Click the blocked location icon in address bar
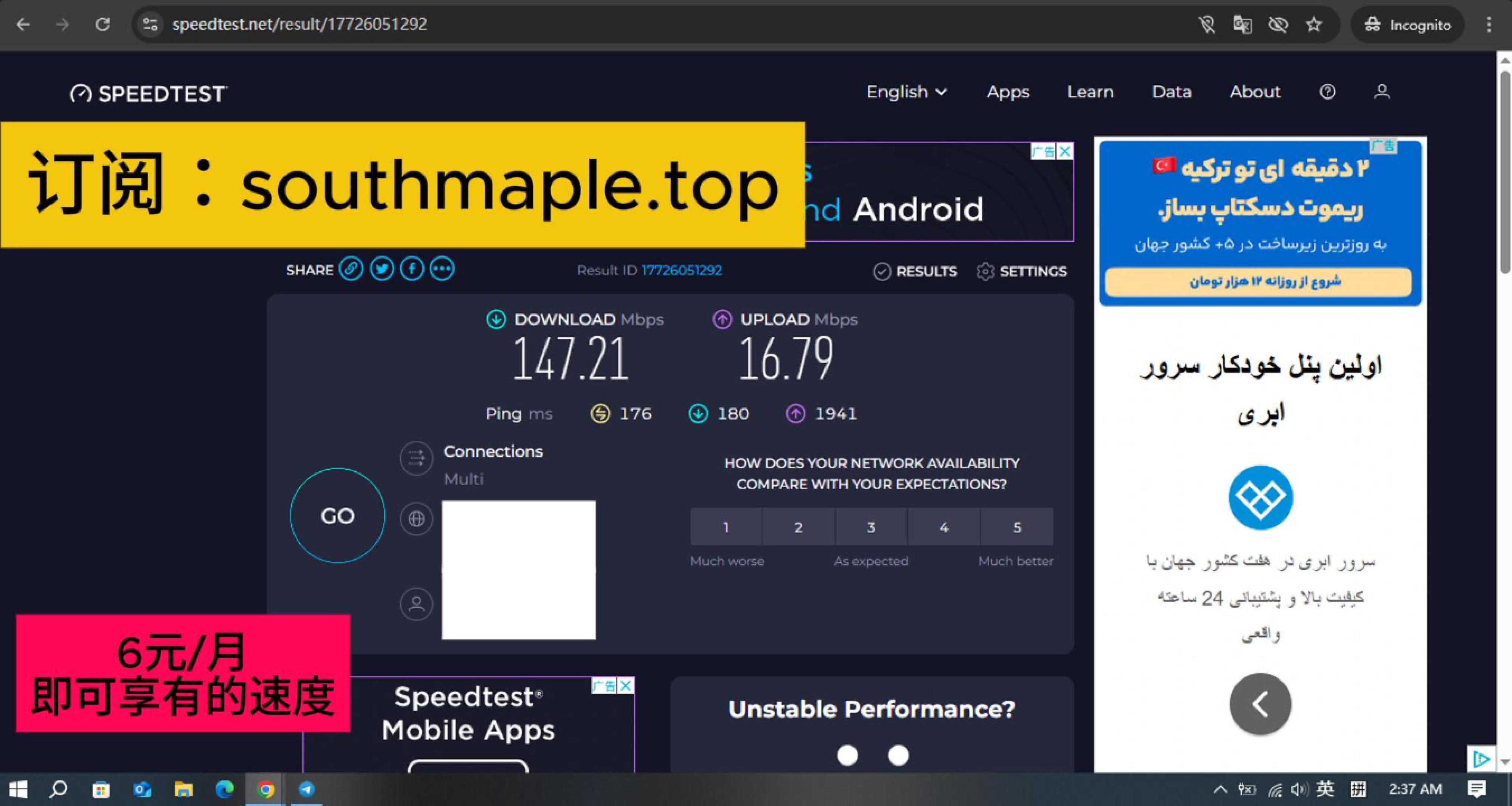The image size is (1512, 806). (1207, 25)
